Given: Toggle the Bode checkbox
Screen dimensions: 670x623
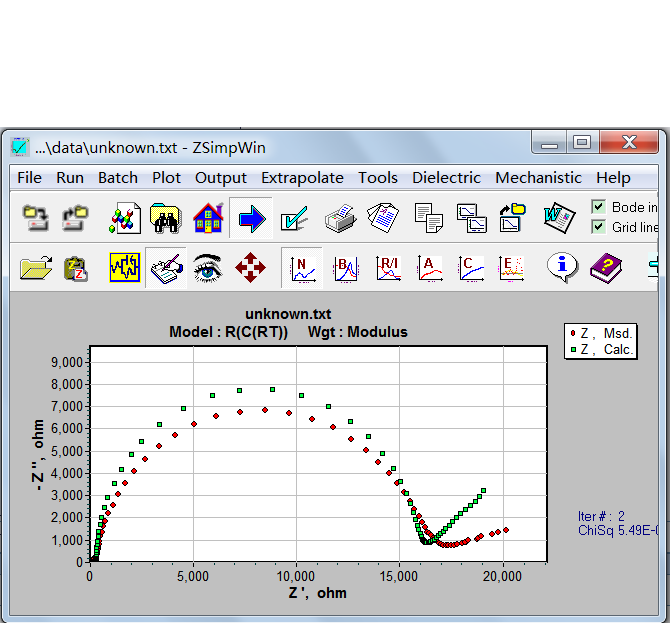Looking at the screenshot, I should 598,207.
